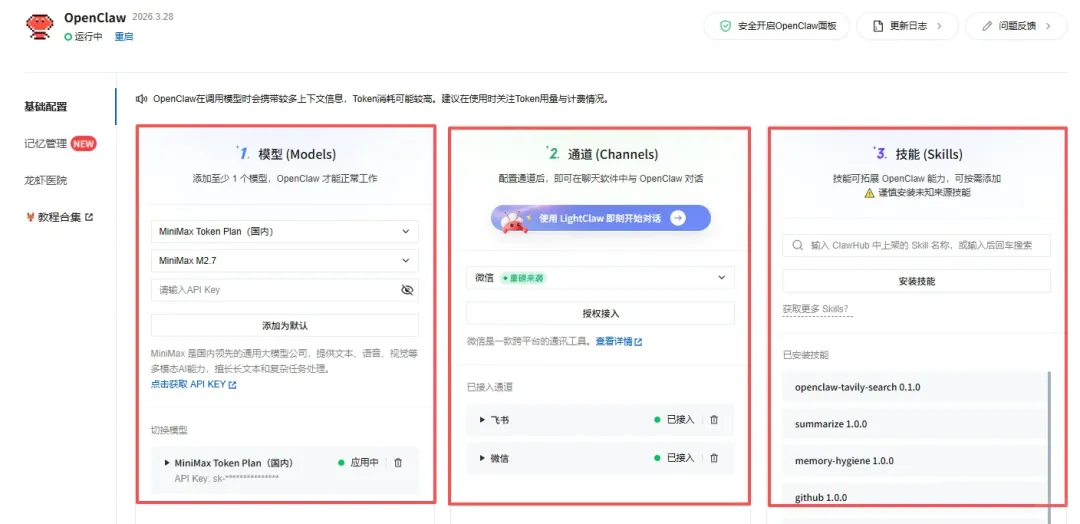The width and height of the screenshot is (1080, 524).
Task: Click the 添加为默认 button
Action: [x=284, y=325]
